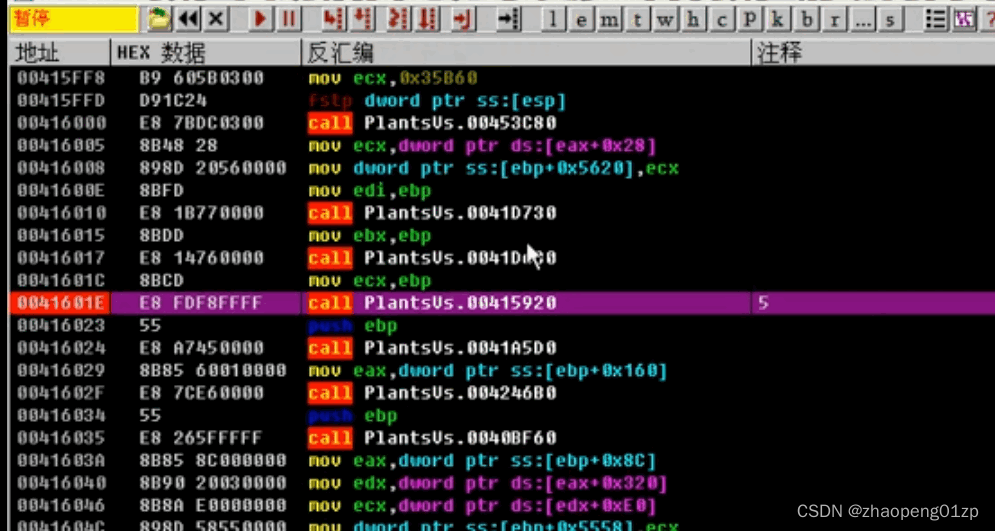
Task: Restart the program with the rewind icon
Action: (188, 20)
